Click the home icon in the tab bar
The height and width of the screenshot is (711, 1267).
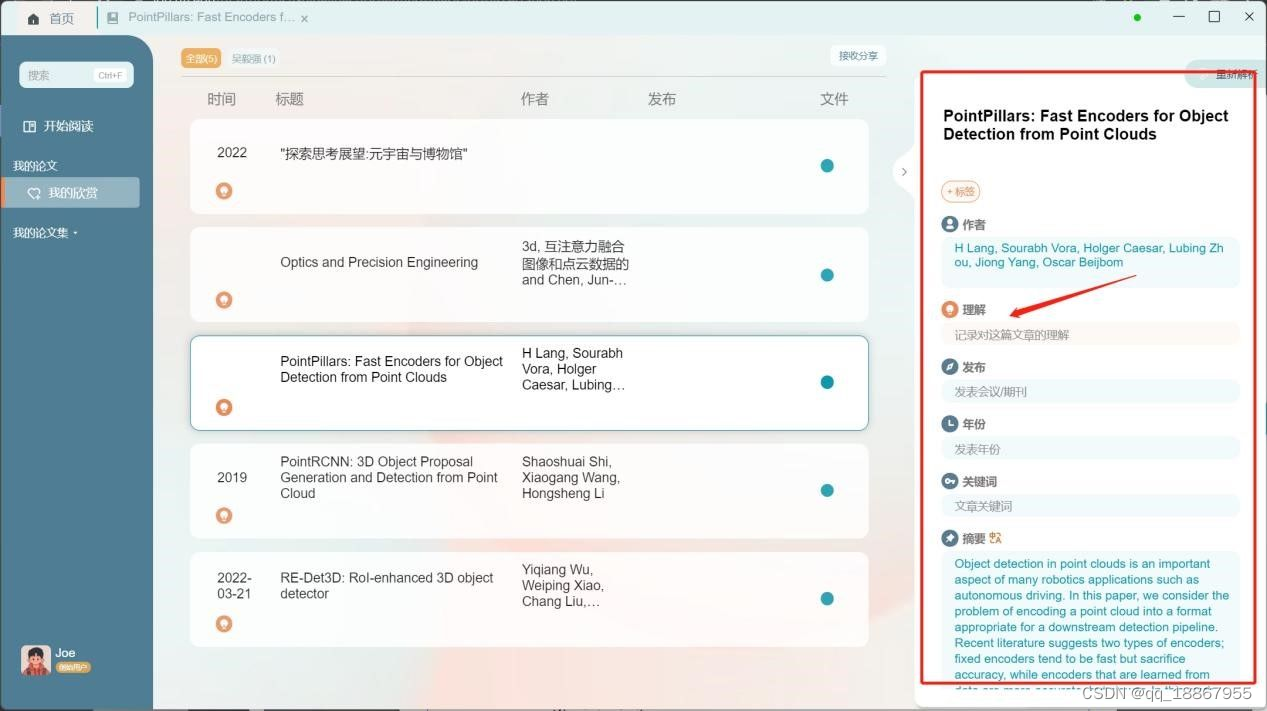(x=33, y=18)
